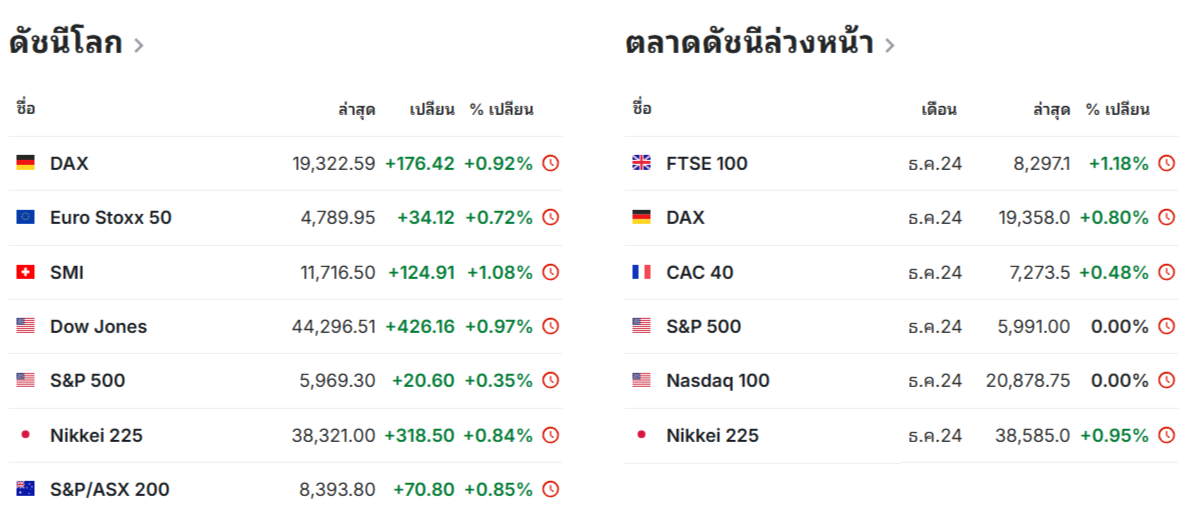This screenshot has height=506, width=1189.
Task: Open the Euro Stoxx 50 index link
Action: [x=111, y=218]
